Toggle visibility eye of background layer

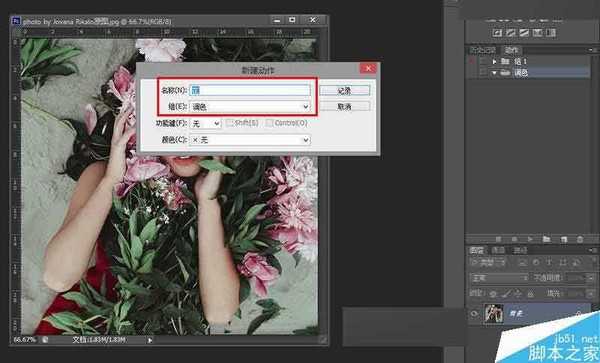(474, 314)
